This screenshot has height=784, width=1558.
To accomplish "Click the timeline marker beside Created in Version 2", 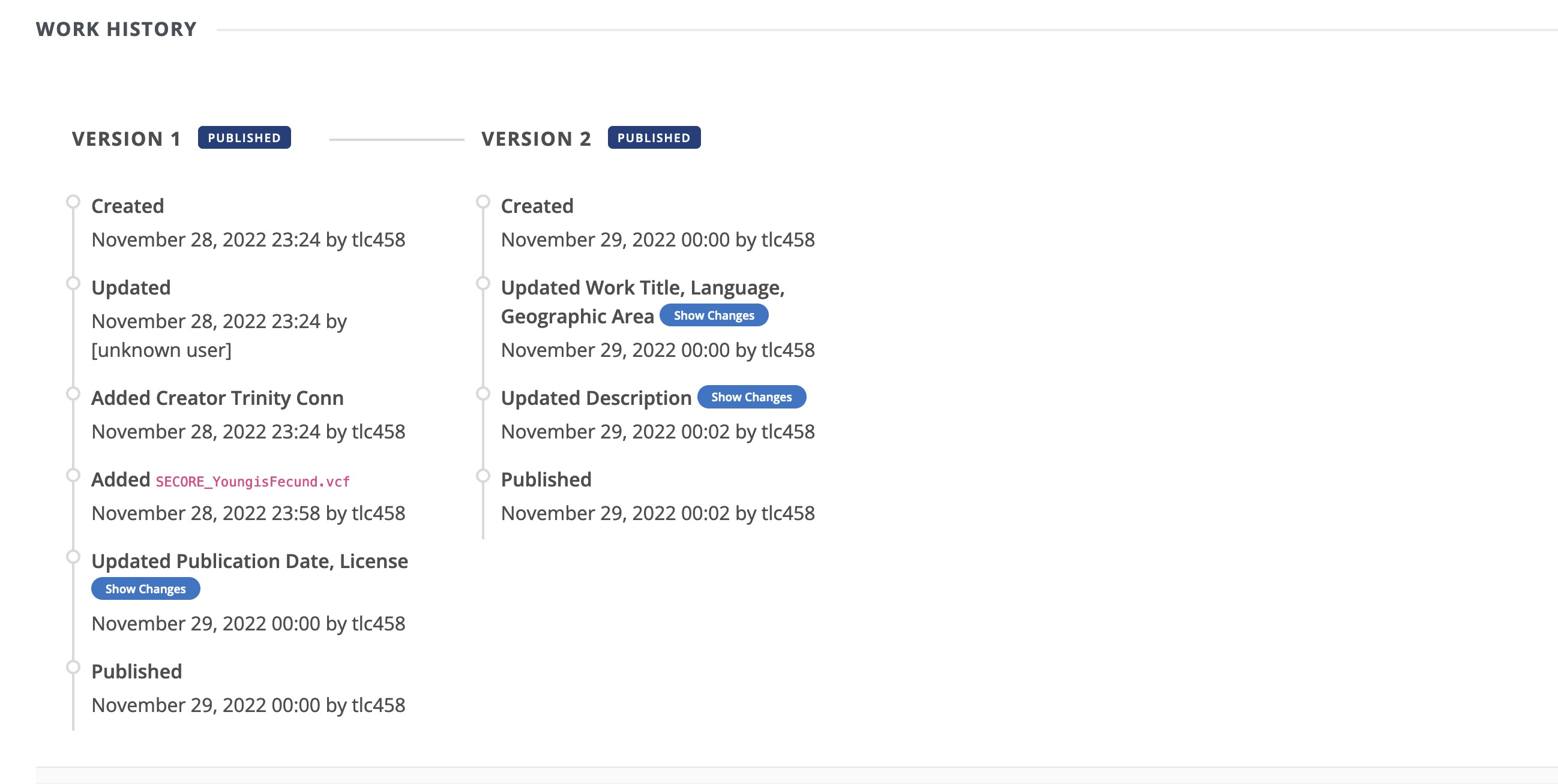I will tap(483, 200).
